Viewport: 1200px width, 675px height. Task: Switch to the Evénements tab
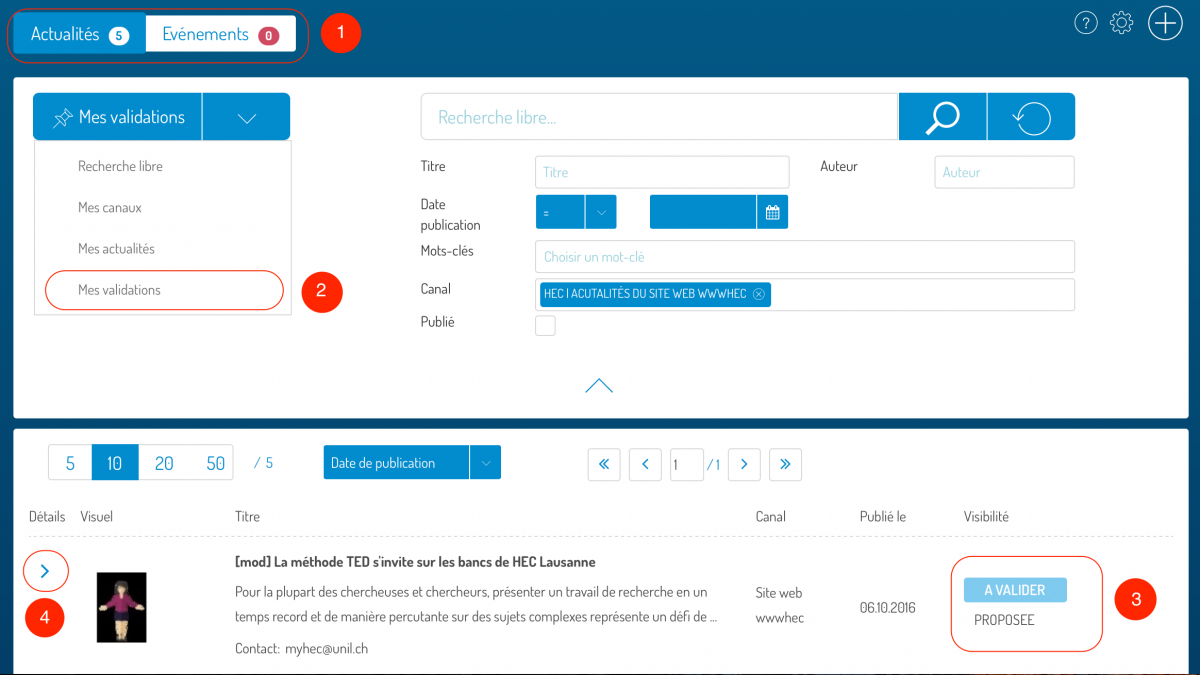click(220, 34)
